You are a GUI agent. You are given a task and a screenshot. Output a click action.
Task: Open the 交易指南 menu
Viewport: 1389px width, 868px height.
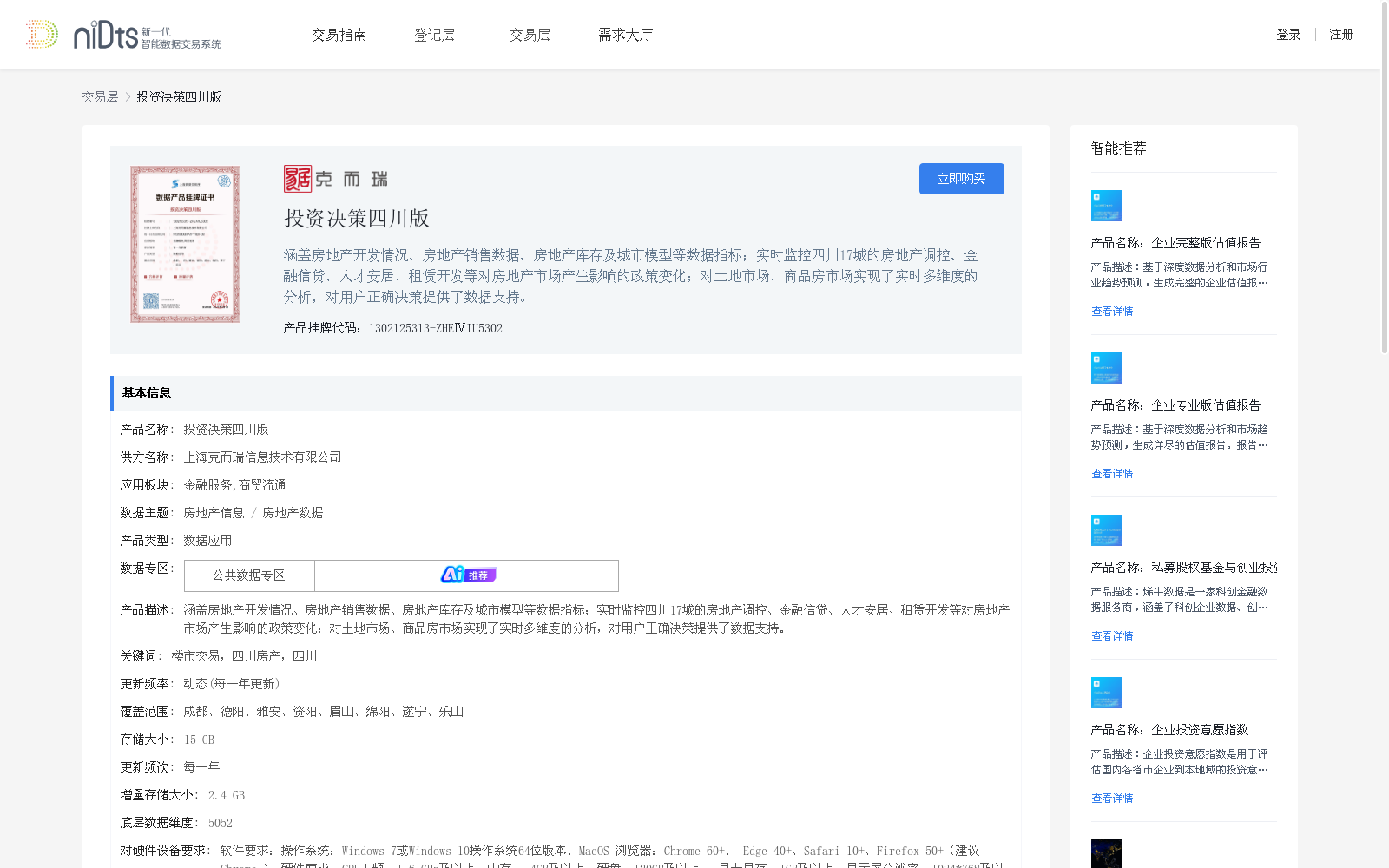click(x=339, y=35)
